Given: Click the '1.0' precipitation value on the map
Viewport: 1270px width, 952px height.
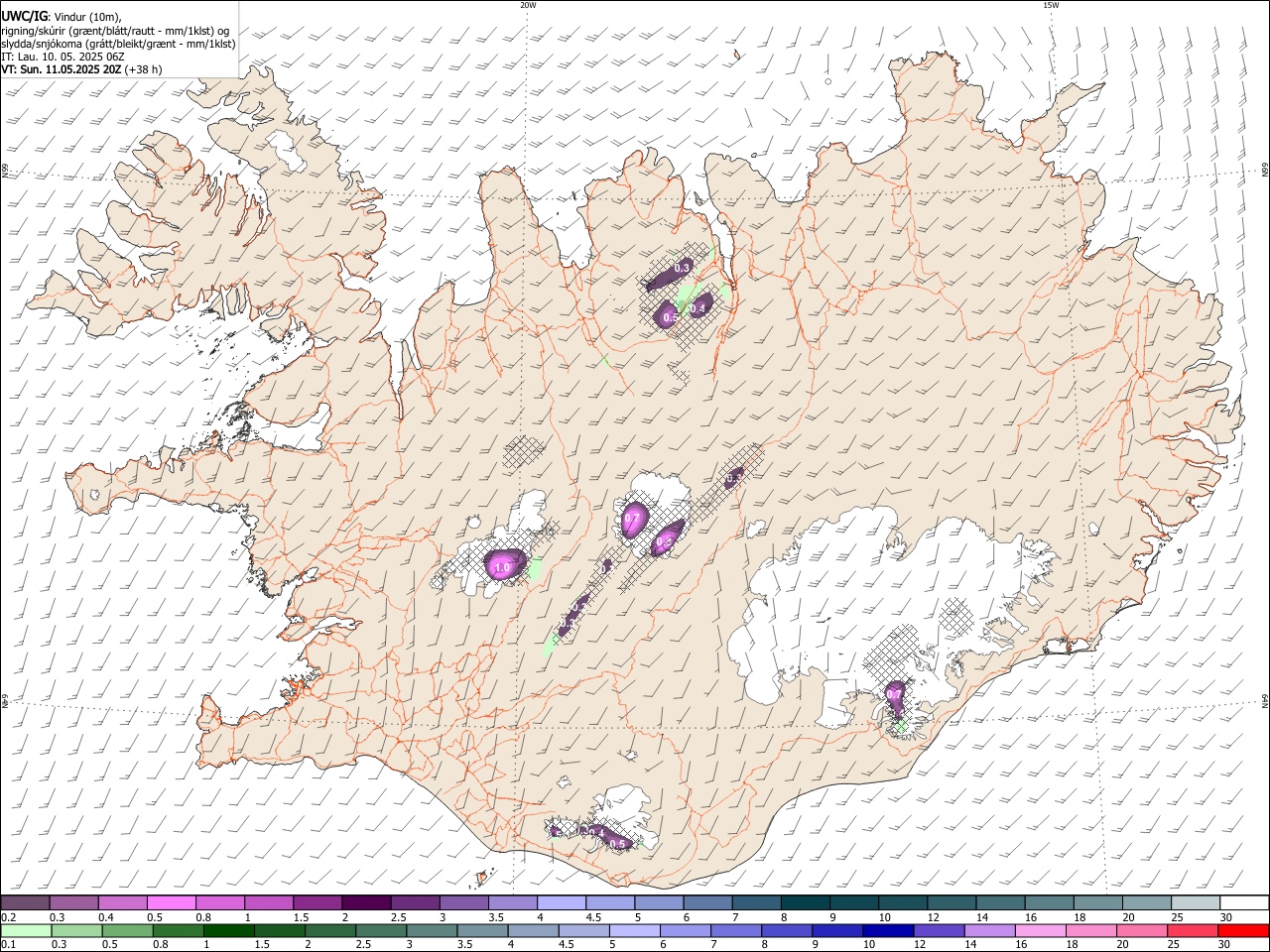Looking at the screenshot, I should [x=501, y=567].
